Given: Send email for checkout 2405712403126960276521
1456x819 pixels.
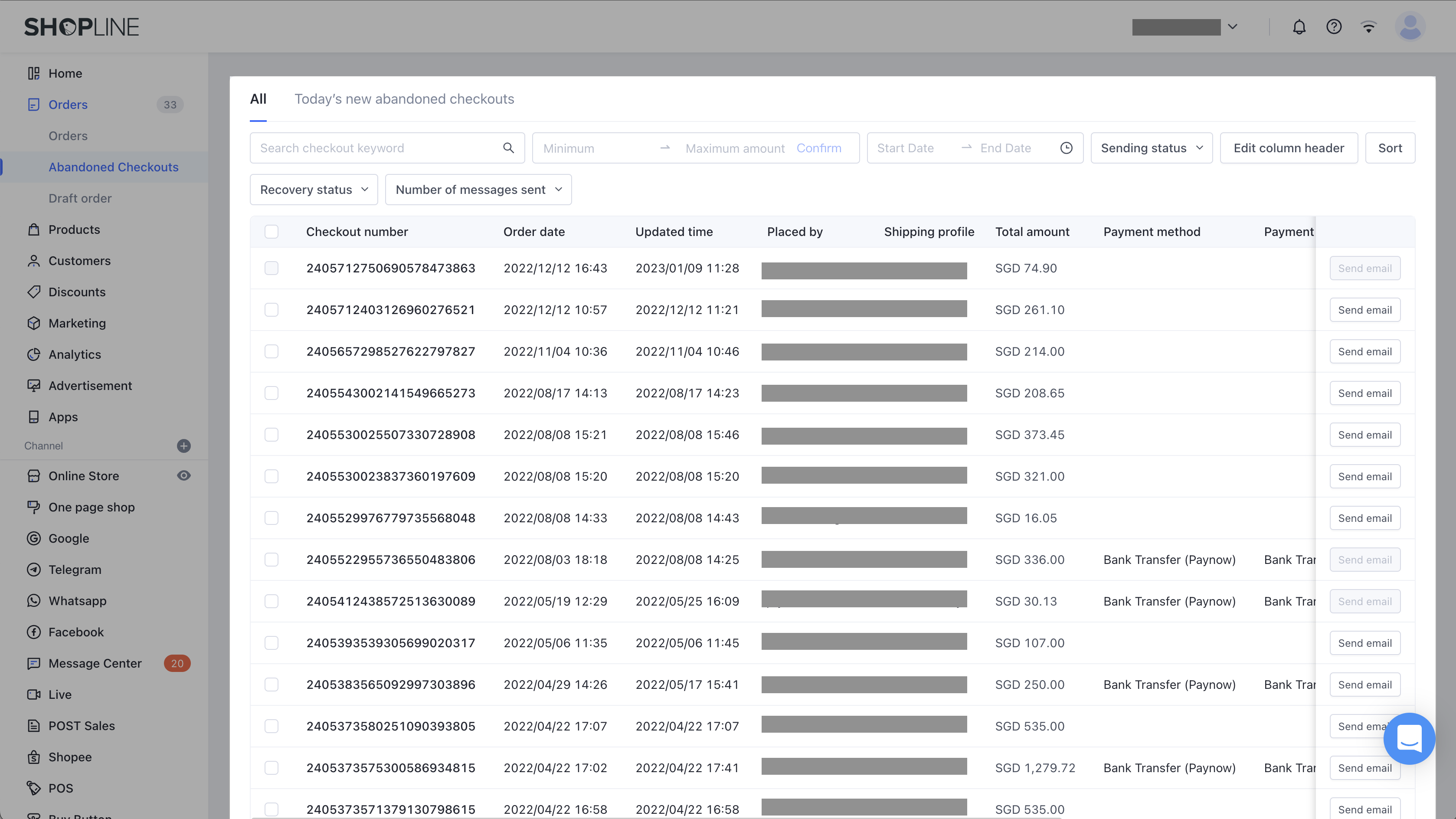Looking at the screenshot, I should coord(1364,310).
